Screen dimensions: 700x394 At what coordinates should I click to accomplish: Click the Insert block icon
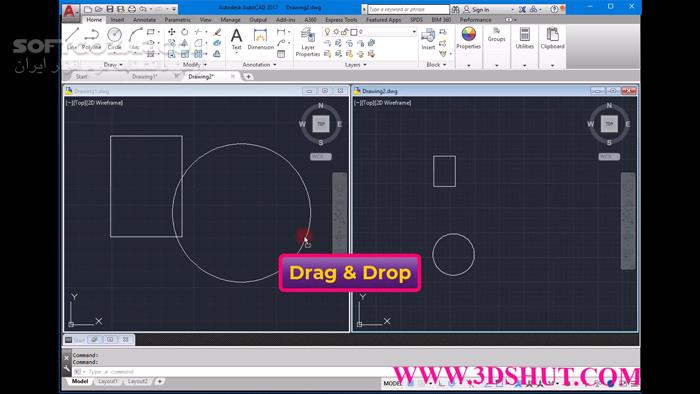[428, 38]
